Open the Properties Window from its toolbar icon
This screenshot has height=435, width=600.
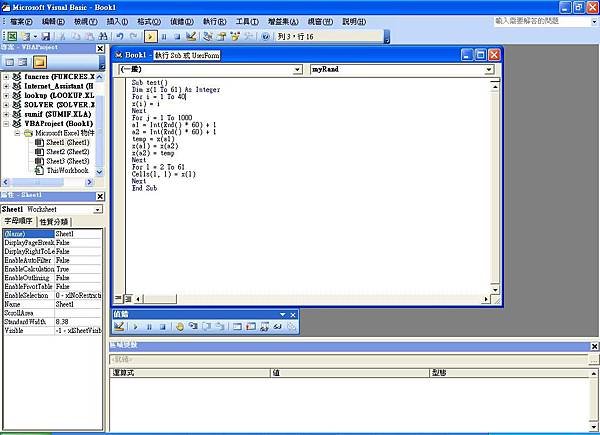coord(222,36)
